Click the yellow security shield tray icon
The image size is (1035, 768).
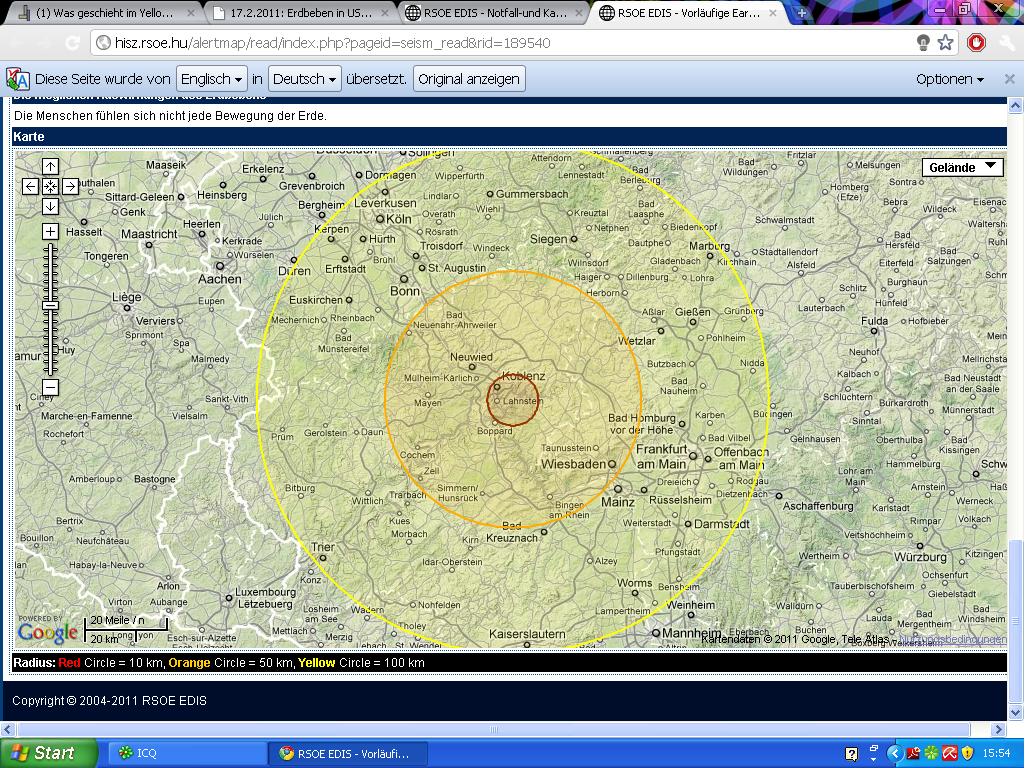click(x=968, y=753)
